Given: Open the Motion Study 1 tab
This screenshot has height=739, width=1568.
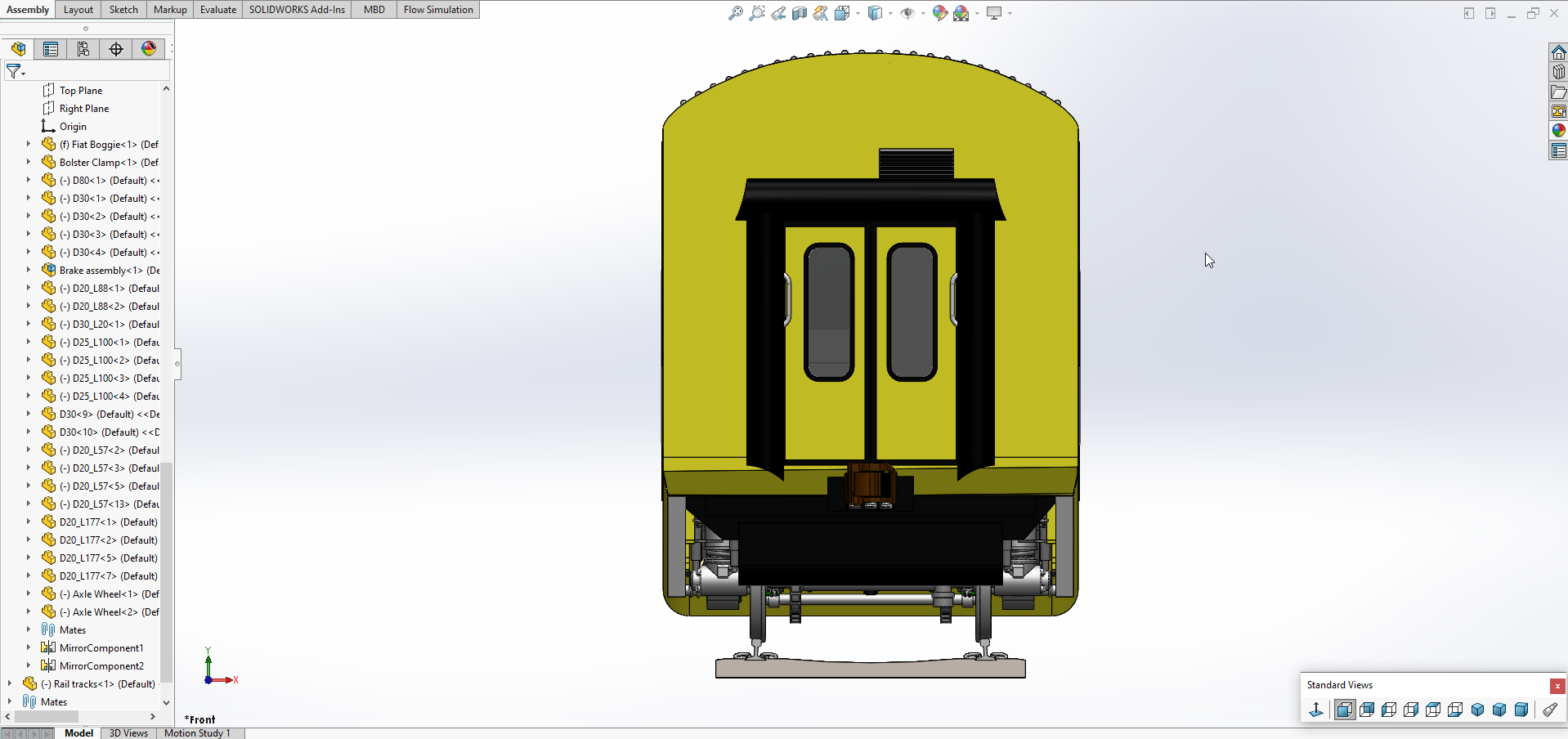Looking at the screenshot, I should [197, 732].
